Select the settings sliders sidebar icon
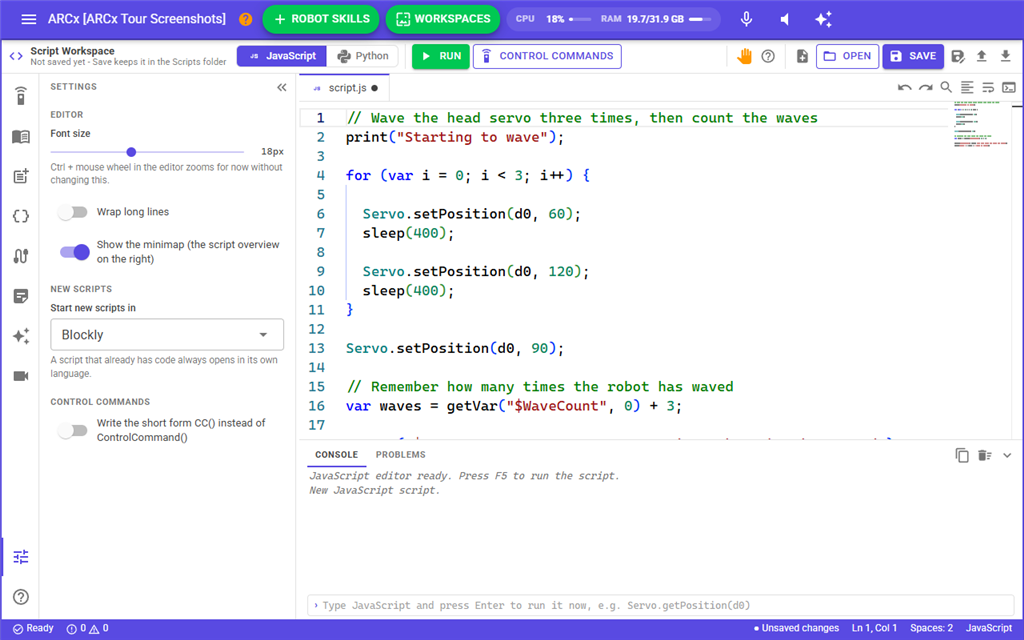 tap(21, 557)
